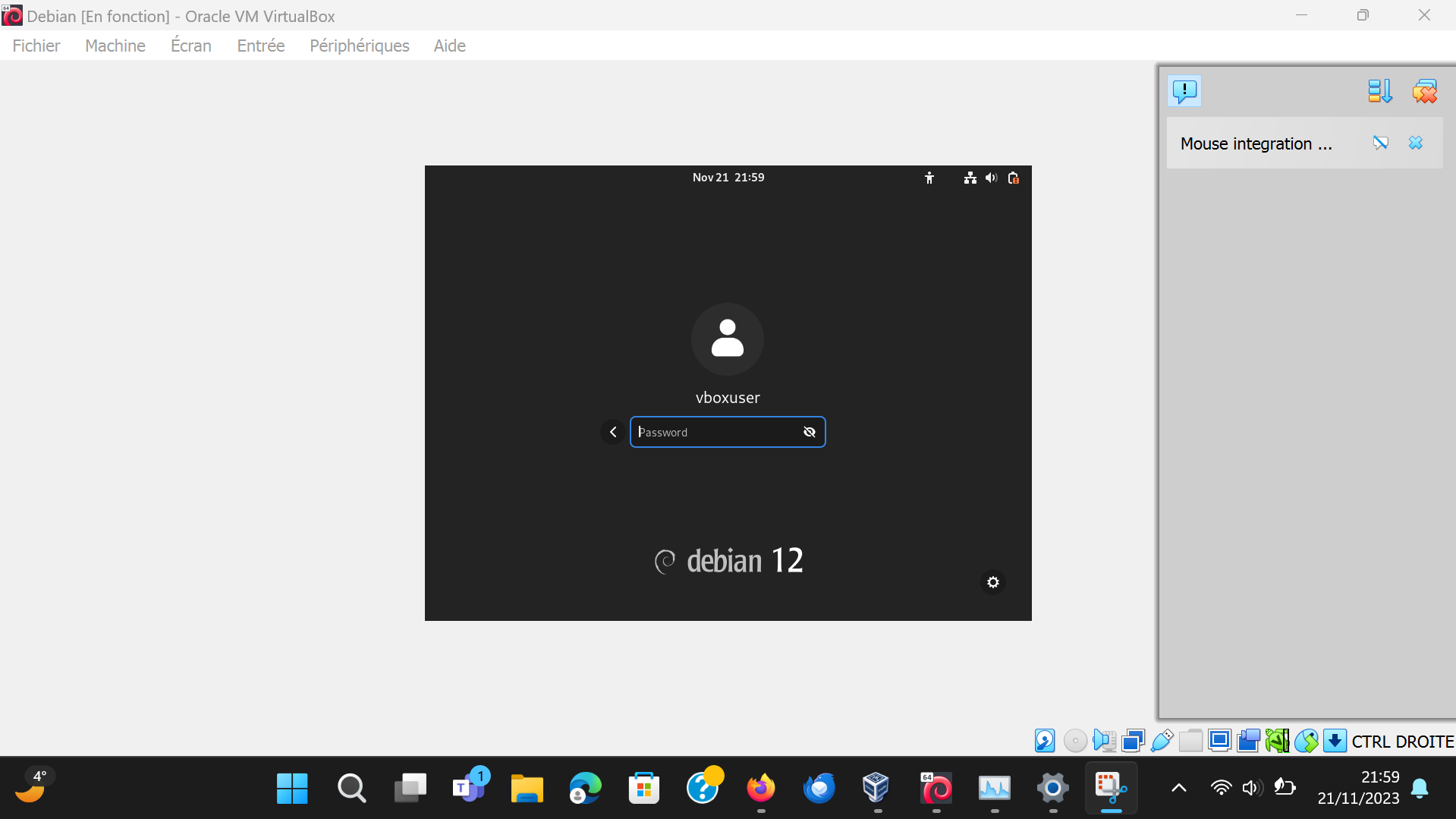This screenshot has width=1456, height=819.
Task: Click the recording status bar icon
Action: tap(1248, 741)
